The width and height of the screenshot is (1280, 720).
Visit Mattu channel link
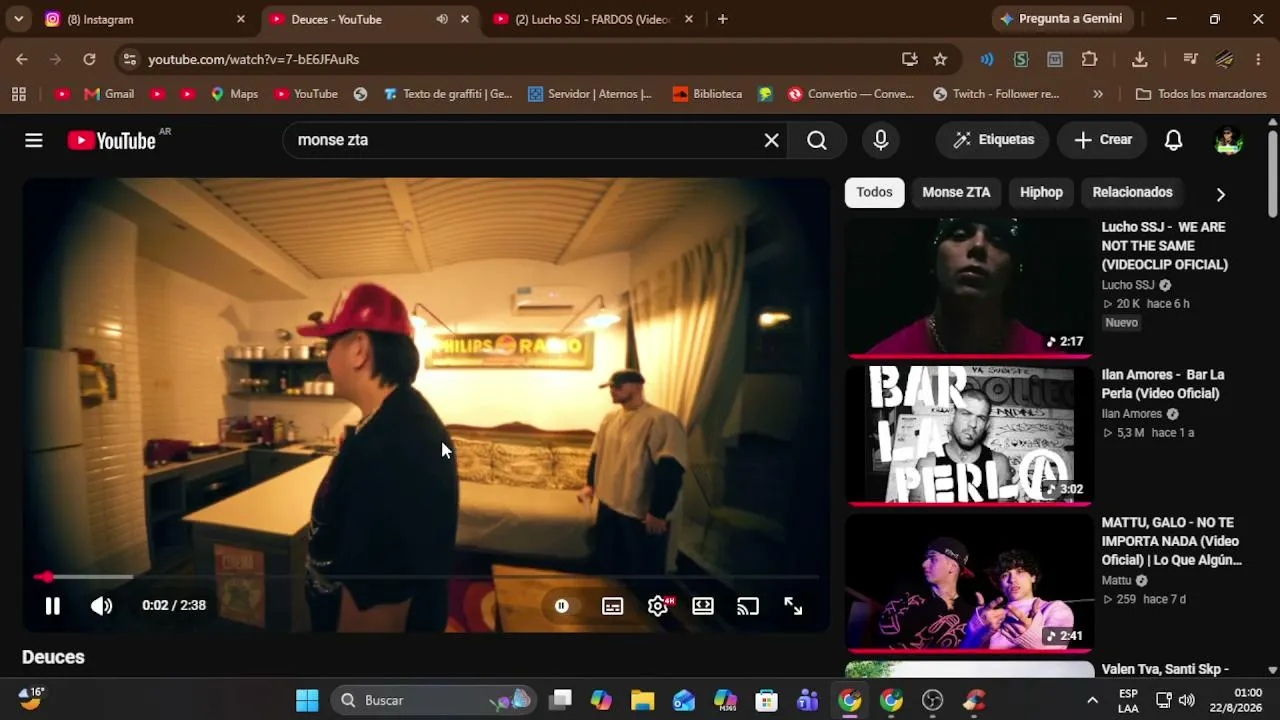[x=1116, y=581]
